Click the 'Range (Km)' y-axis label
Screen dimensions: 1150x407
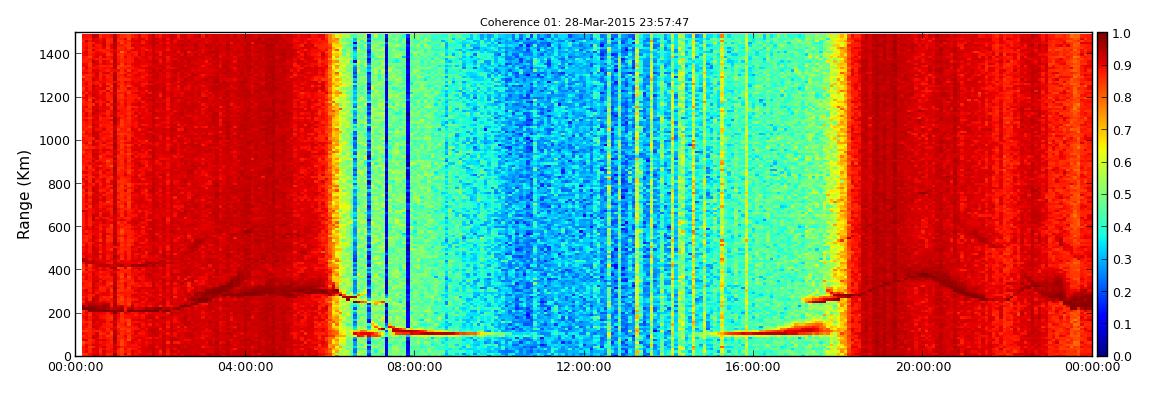click(23, 194)
